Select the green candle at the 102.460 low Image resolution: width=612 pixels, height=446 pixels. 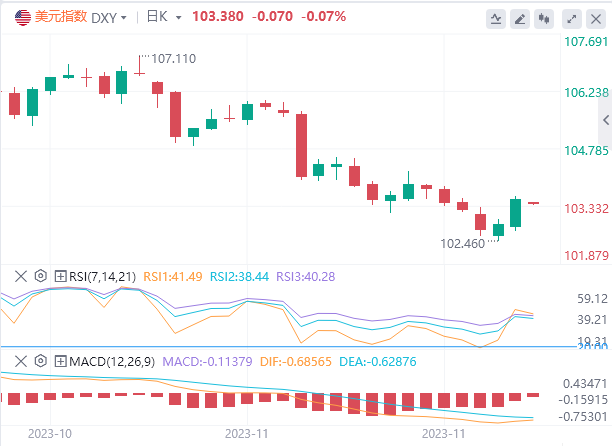498,230
